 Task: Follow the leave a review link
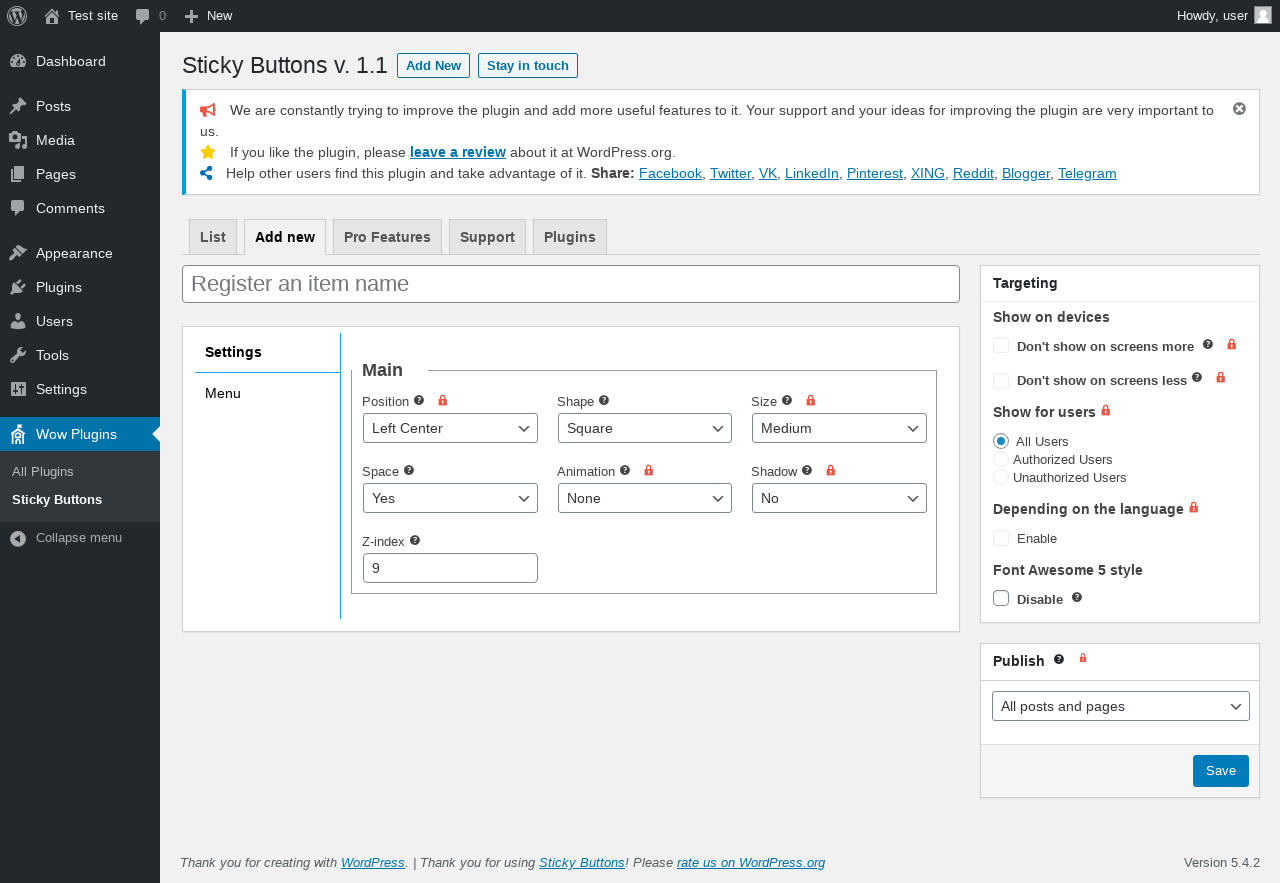pos(458,152)
